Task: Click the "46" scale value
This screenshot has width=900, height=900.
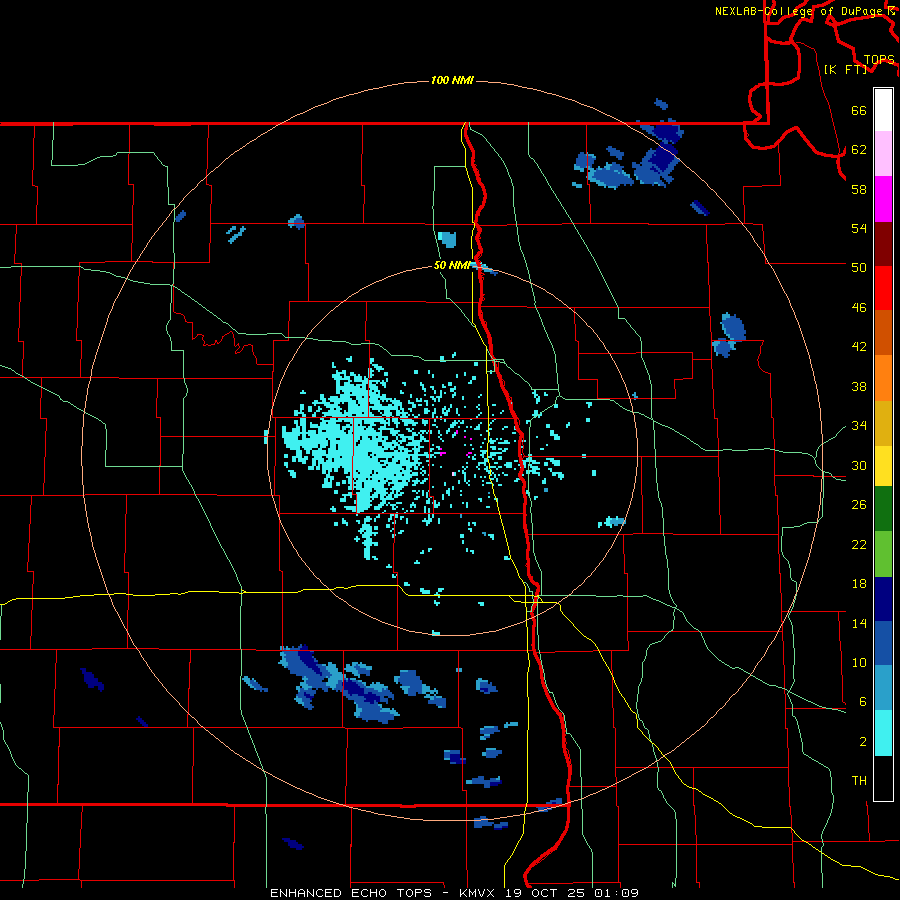Action: point(859,307)
